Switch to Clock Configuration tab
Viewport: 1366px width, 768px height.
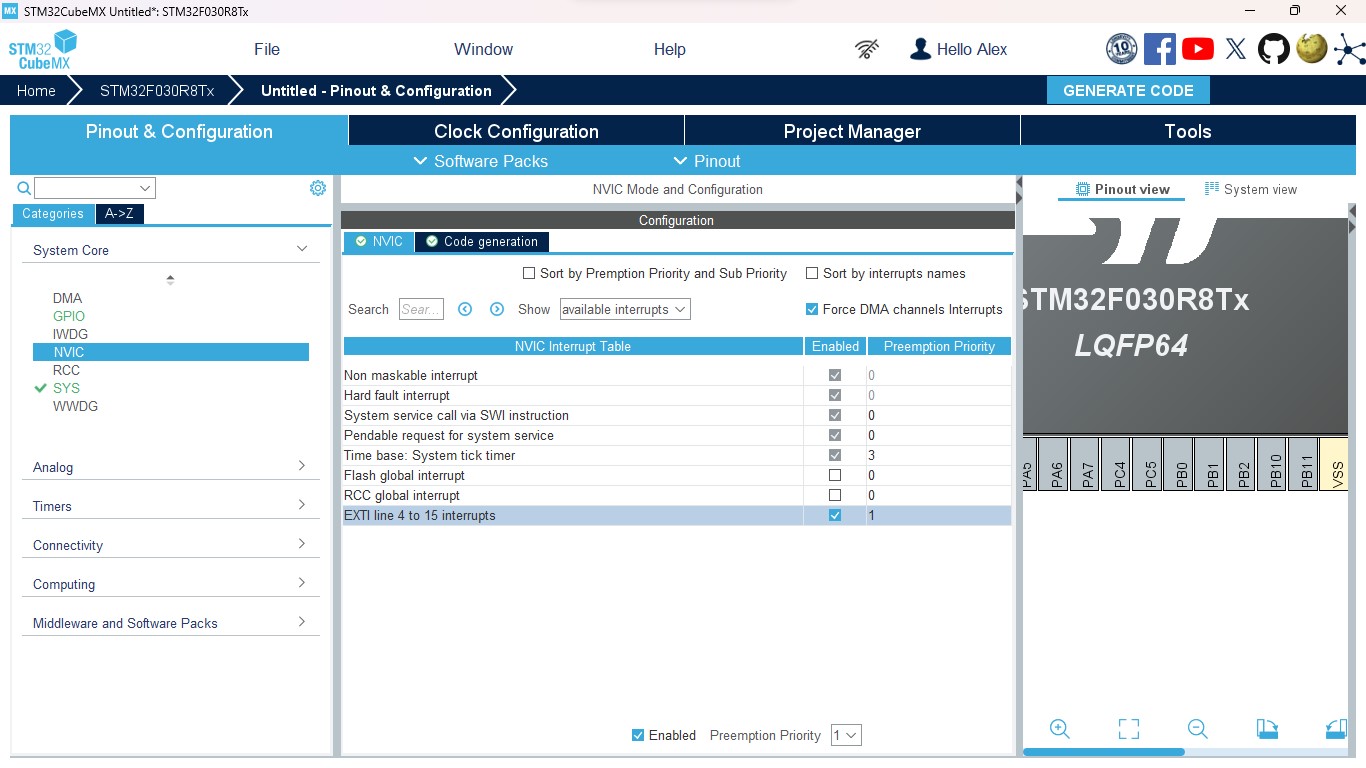click(x=516, y=131)
